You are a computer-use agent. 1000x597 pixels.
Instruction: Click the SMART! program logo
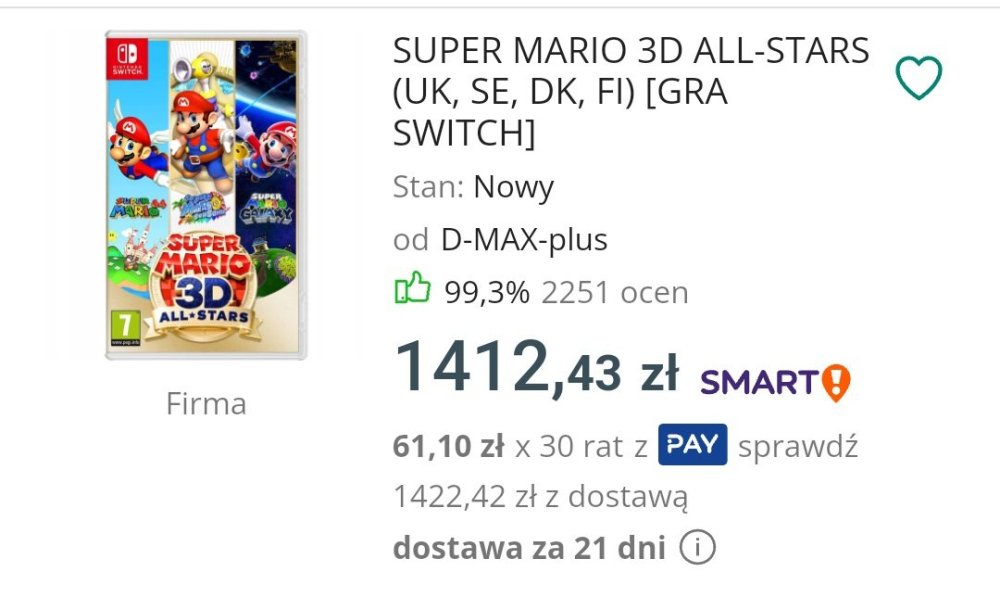(x=775, y=381)
